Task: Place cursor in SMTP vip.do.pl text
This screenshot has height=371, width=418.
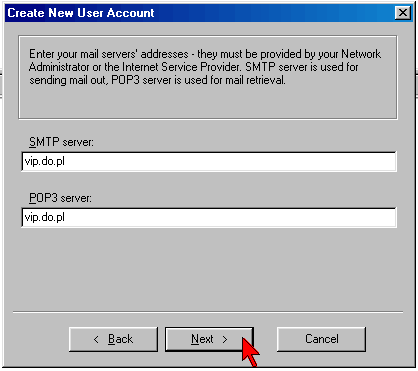Action: coord(44,162)
